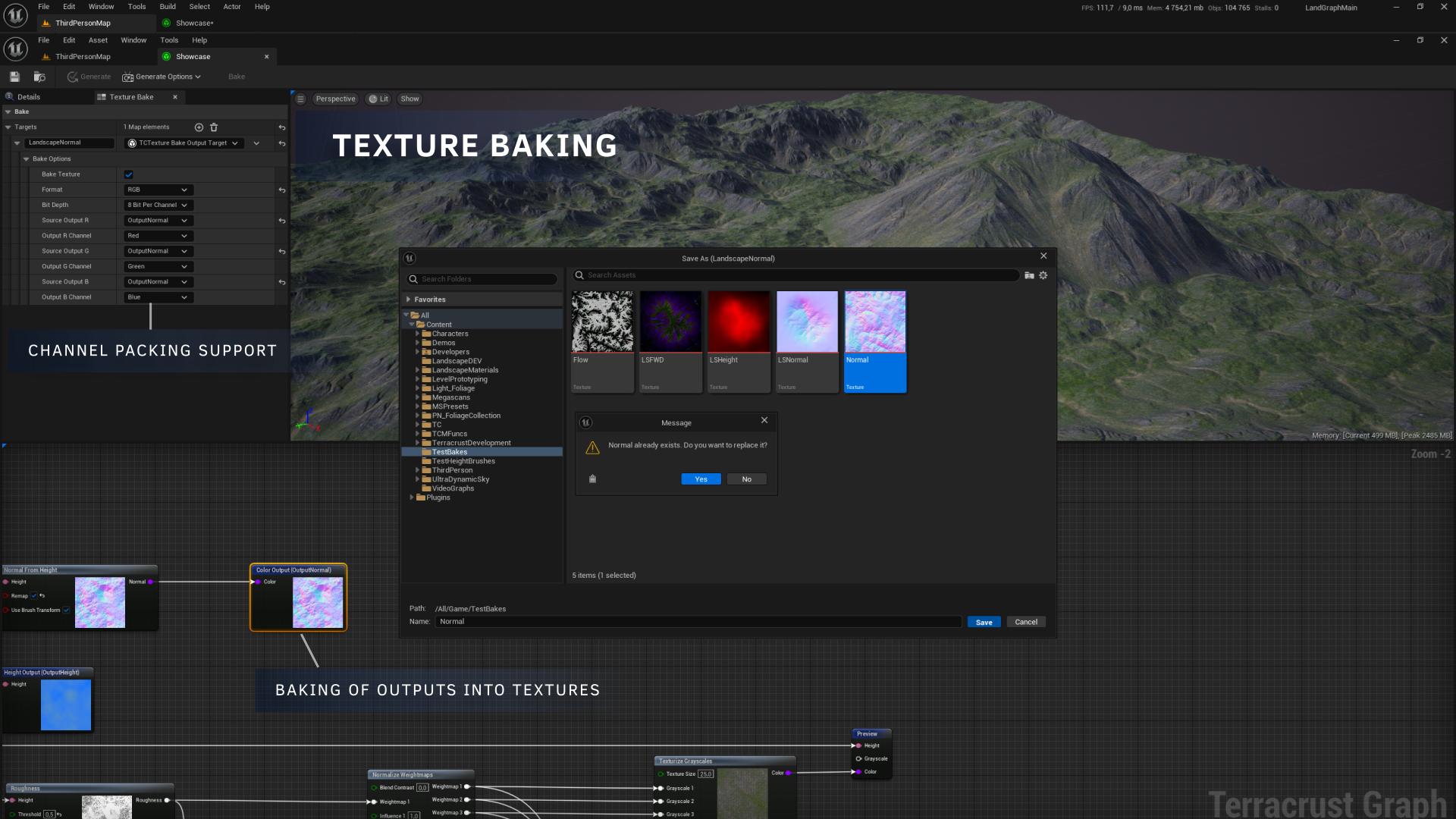Click the Name input field containing Normal

coord(698,622)
